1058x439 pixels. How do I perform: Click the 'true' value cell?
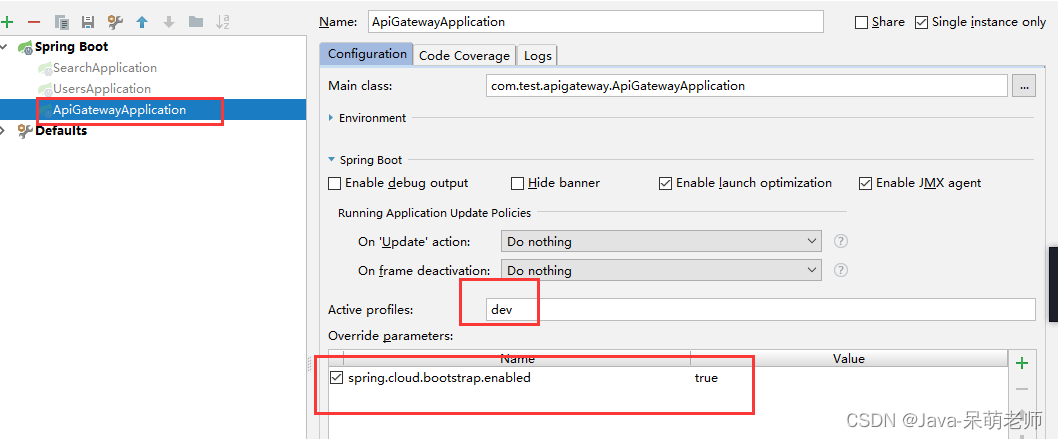[x=706, y=378]
